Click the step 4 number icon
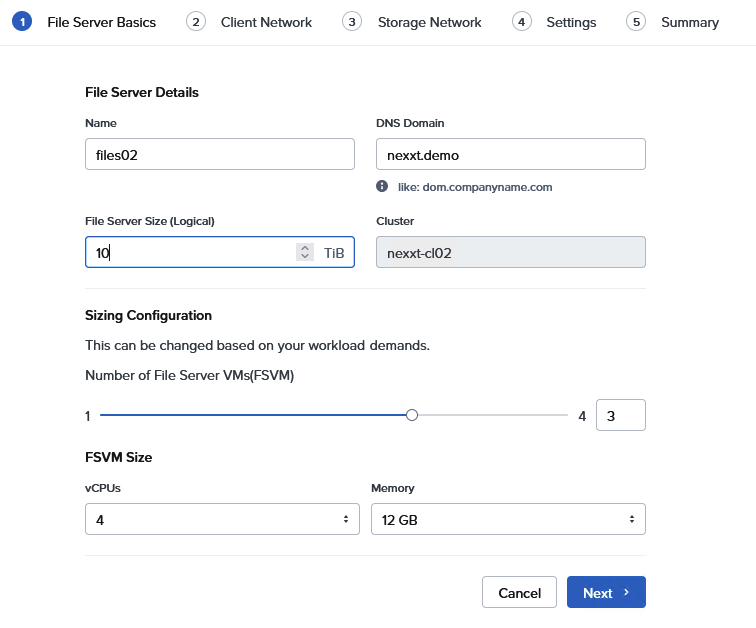756x628 pixels. coord(521,22)
